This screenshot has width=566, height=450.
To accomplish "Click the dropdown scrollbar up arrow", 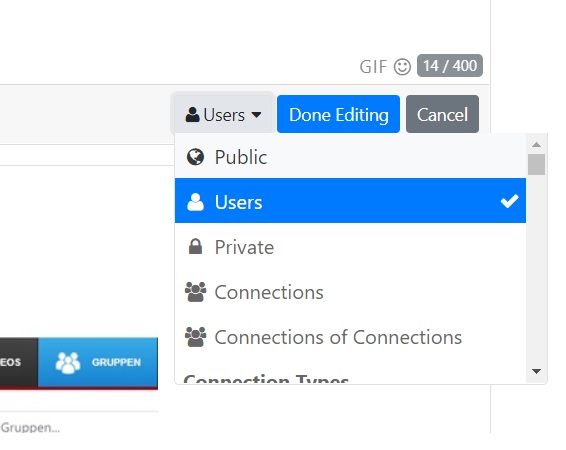I will pos(536,145).
